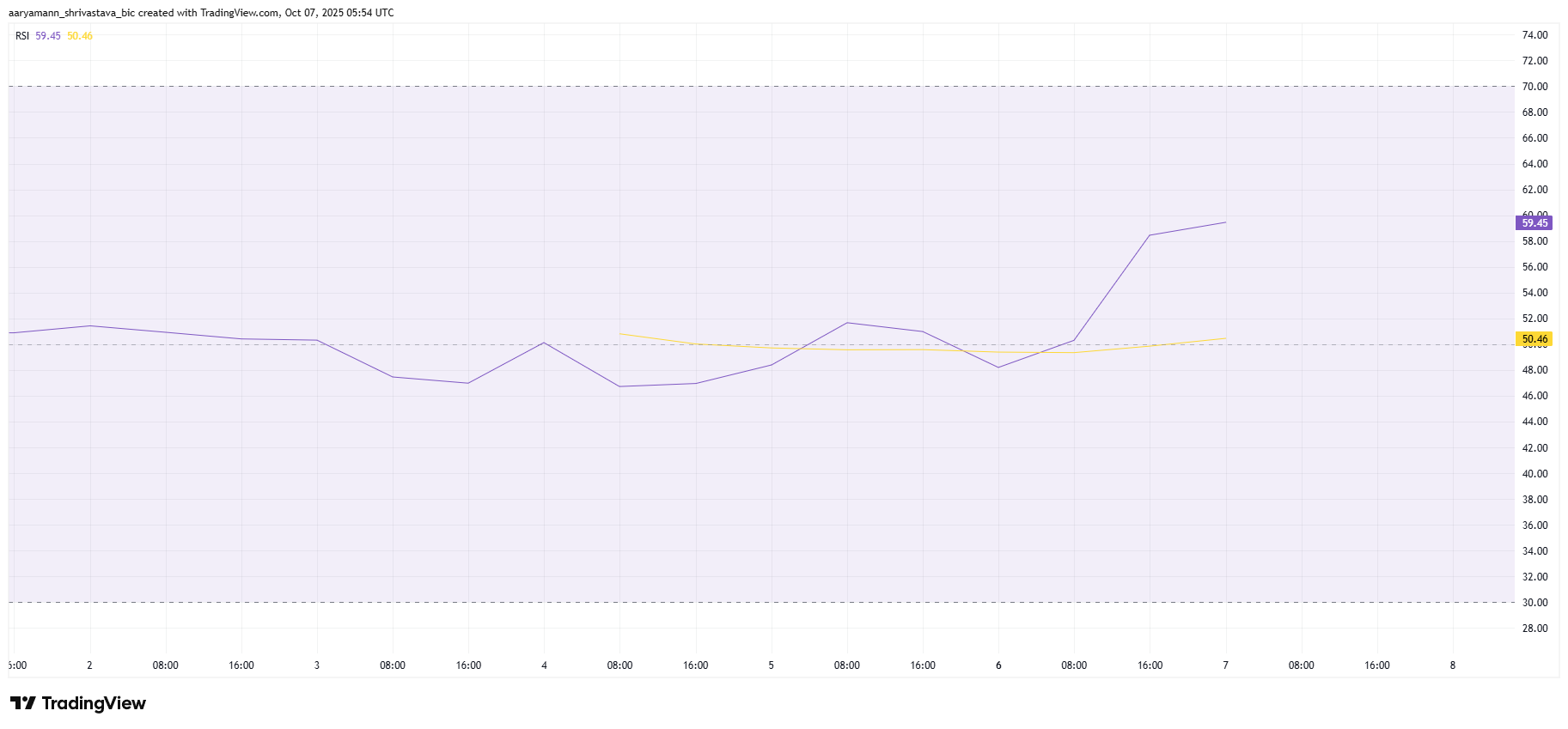Select date 4 on the time axis
Viewport: 1568px width, 729px height.
[544, 665]
